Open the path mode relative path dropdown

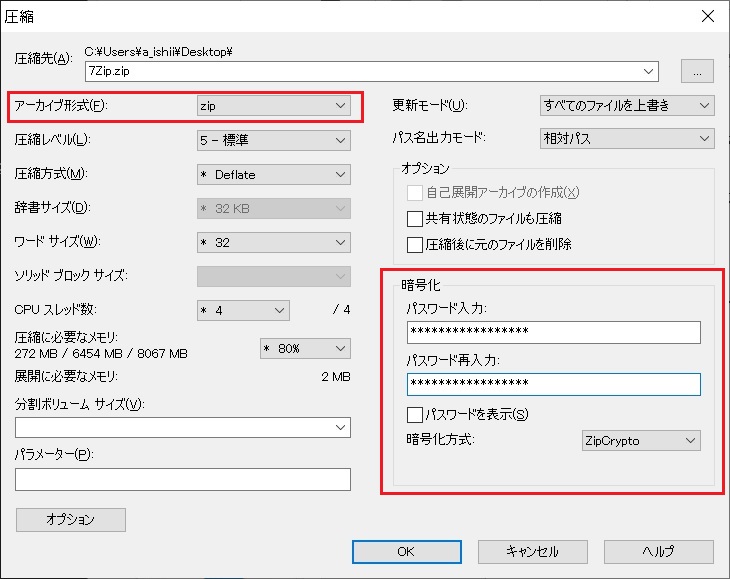626,139
